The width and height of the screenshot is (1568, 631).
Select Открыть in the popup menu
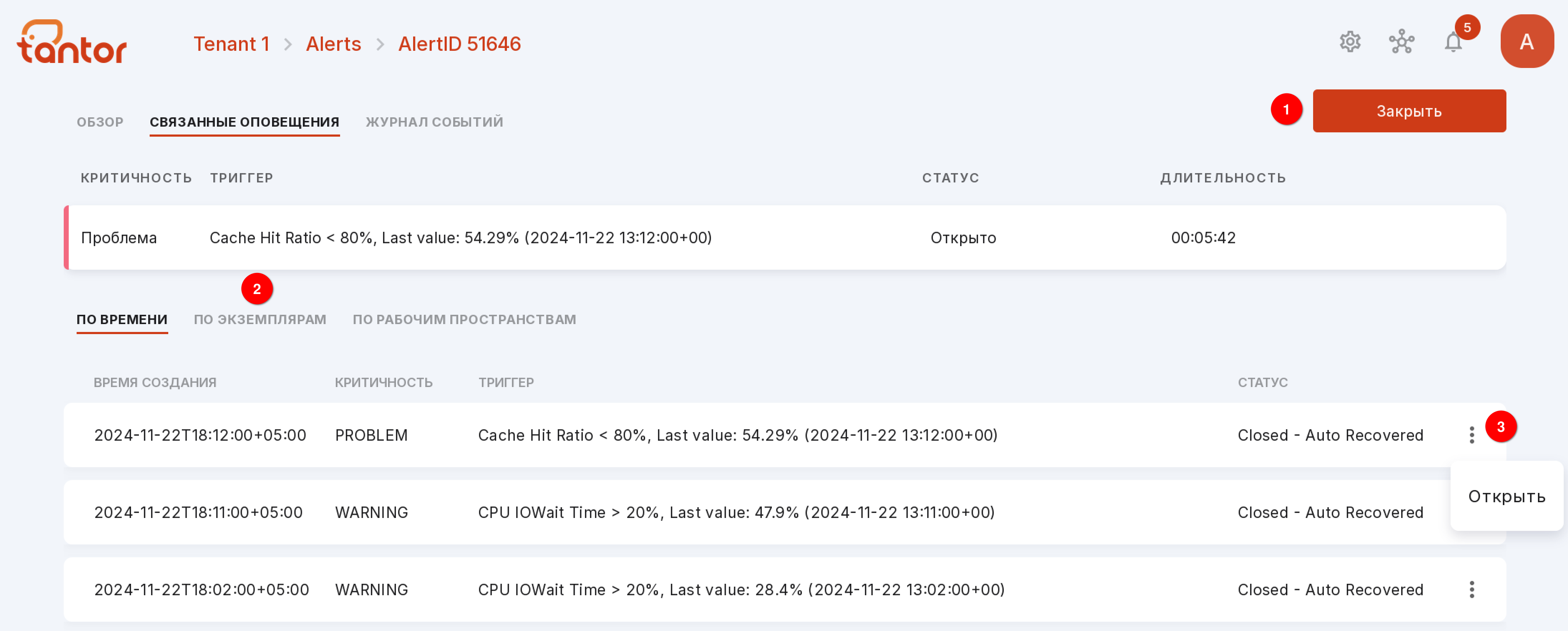1506,497
